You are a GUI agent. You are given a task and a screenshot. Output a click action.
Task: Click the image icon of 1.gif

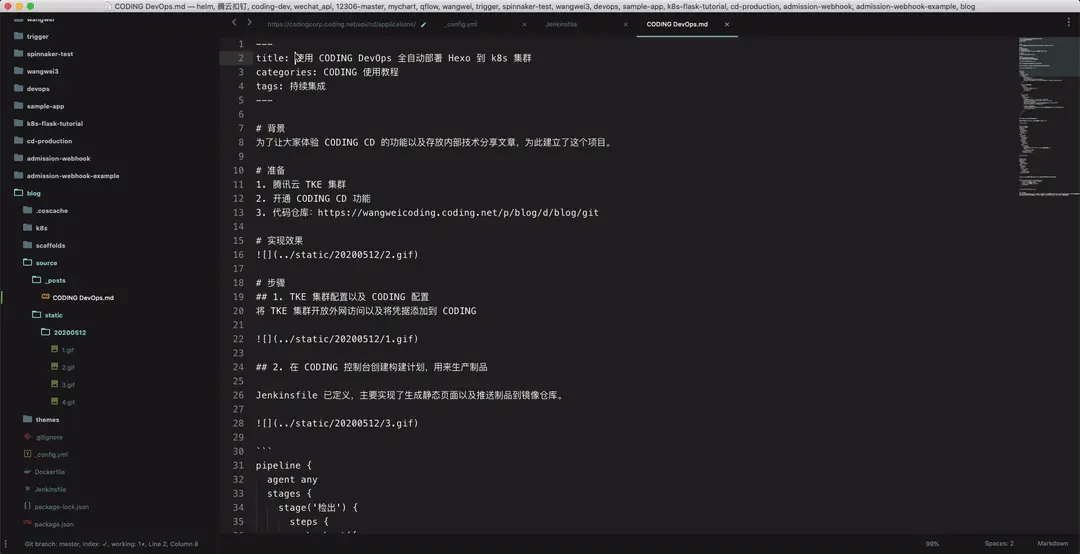click(x=54, y=349)
